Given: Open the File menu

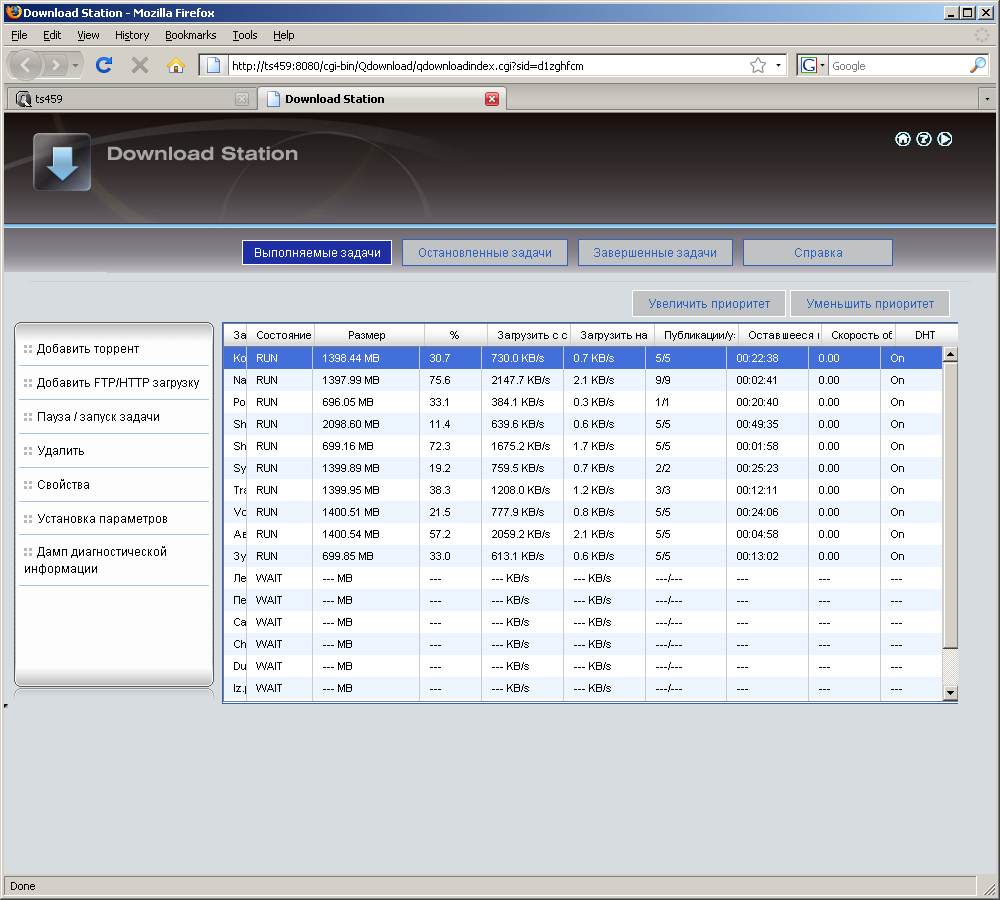Looking at the screenshot, I should [19, 35].
